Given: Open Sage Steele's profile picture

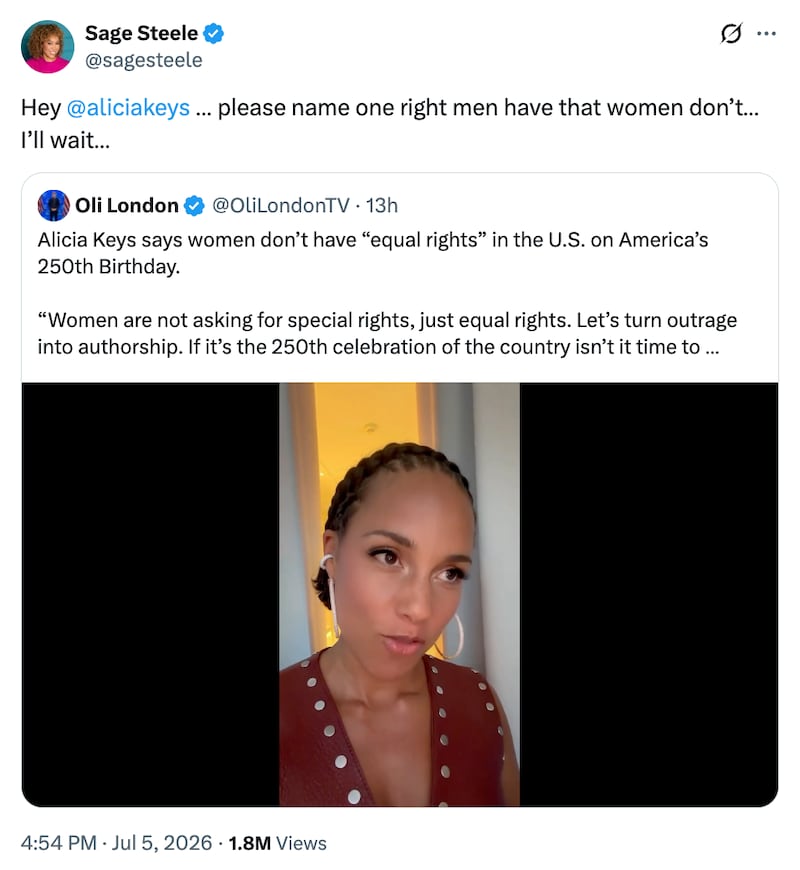Looking at the screenshot, I should click(x=48, y=47).
